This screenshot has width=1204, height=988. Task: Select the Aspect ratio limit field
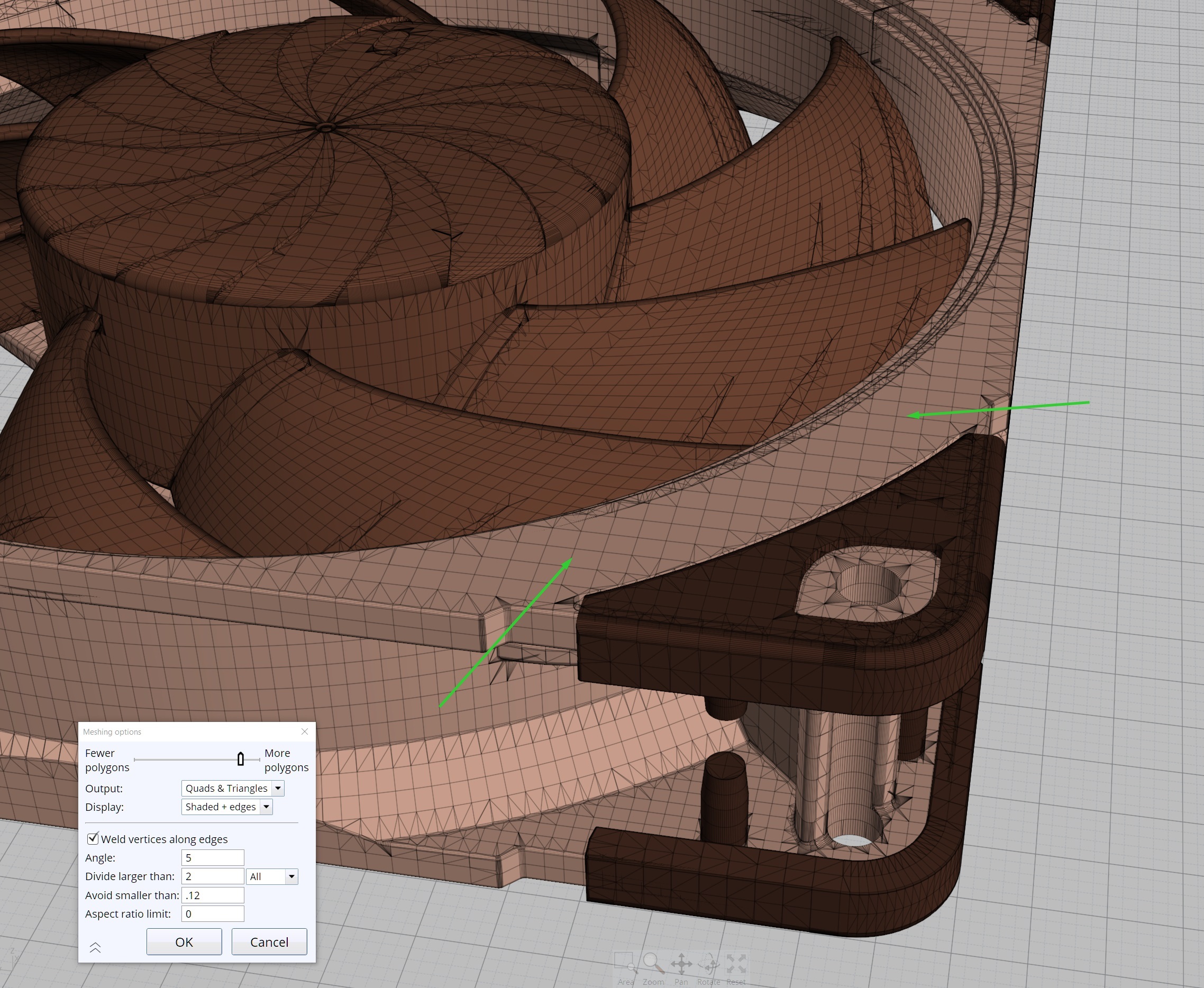pos(212,914)
